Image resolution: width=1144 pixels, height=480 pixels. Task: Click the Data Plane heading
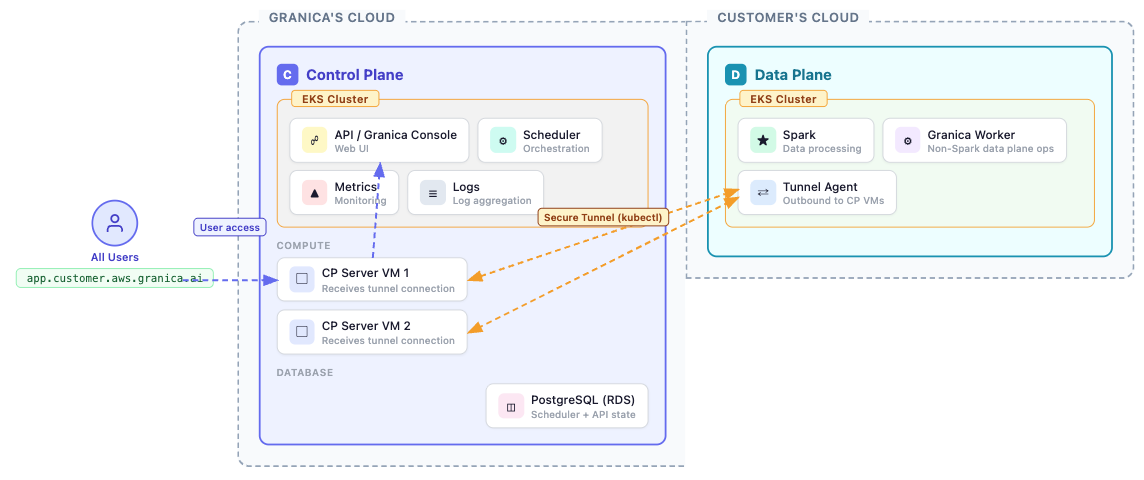tap(793, 75)
